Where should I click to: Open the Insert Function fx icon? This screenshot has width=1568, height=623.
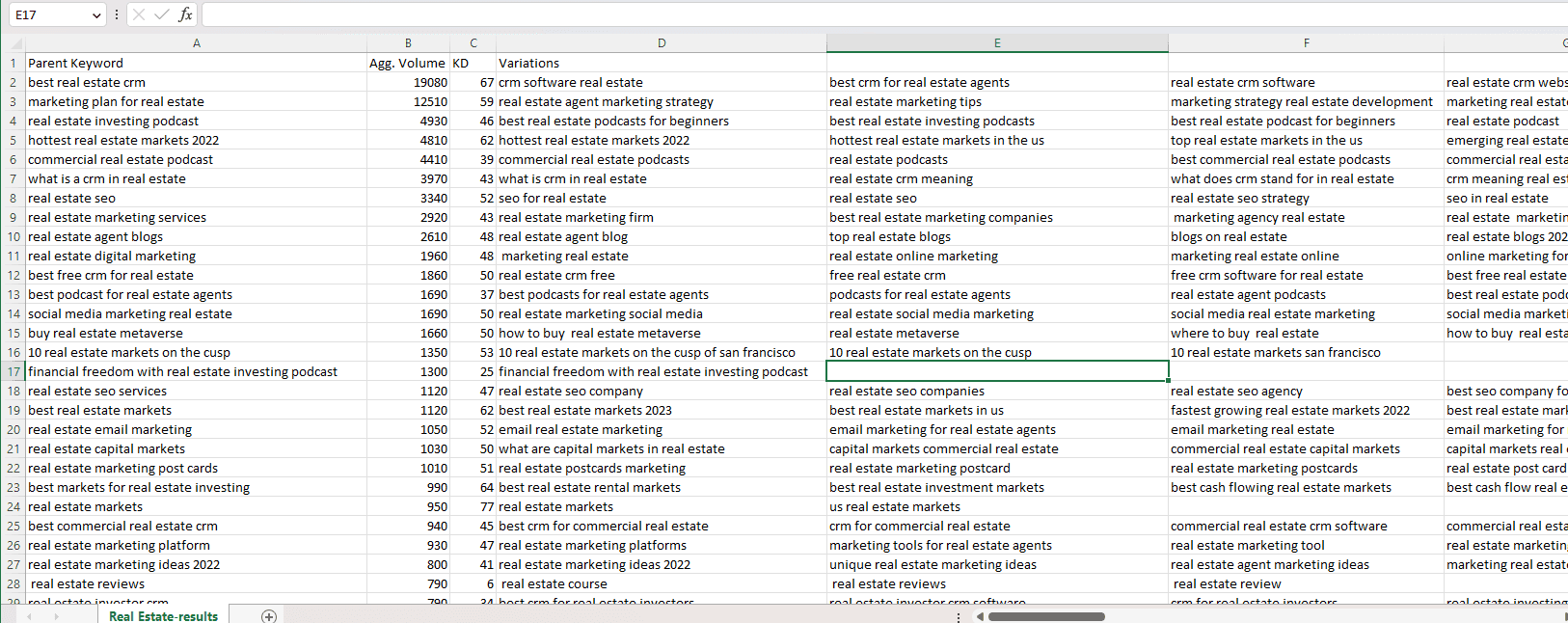point(185,14)
